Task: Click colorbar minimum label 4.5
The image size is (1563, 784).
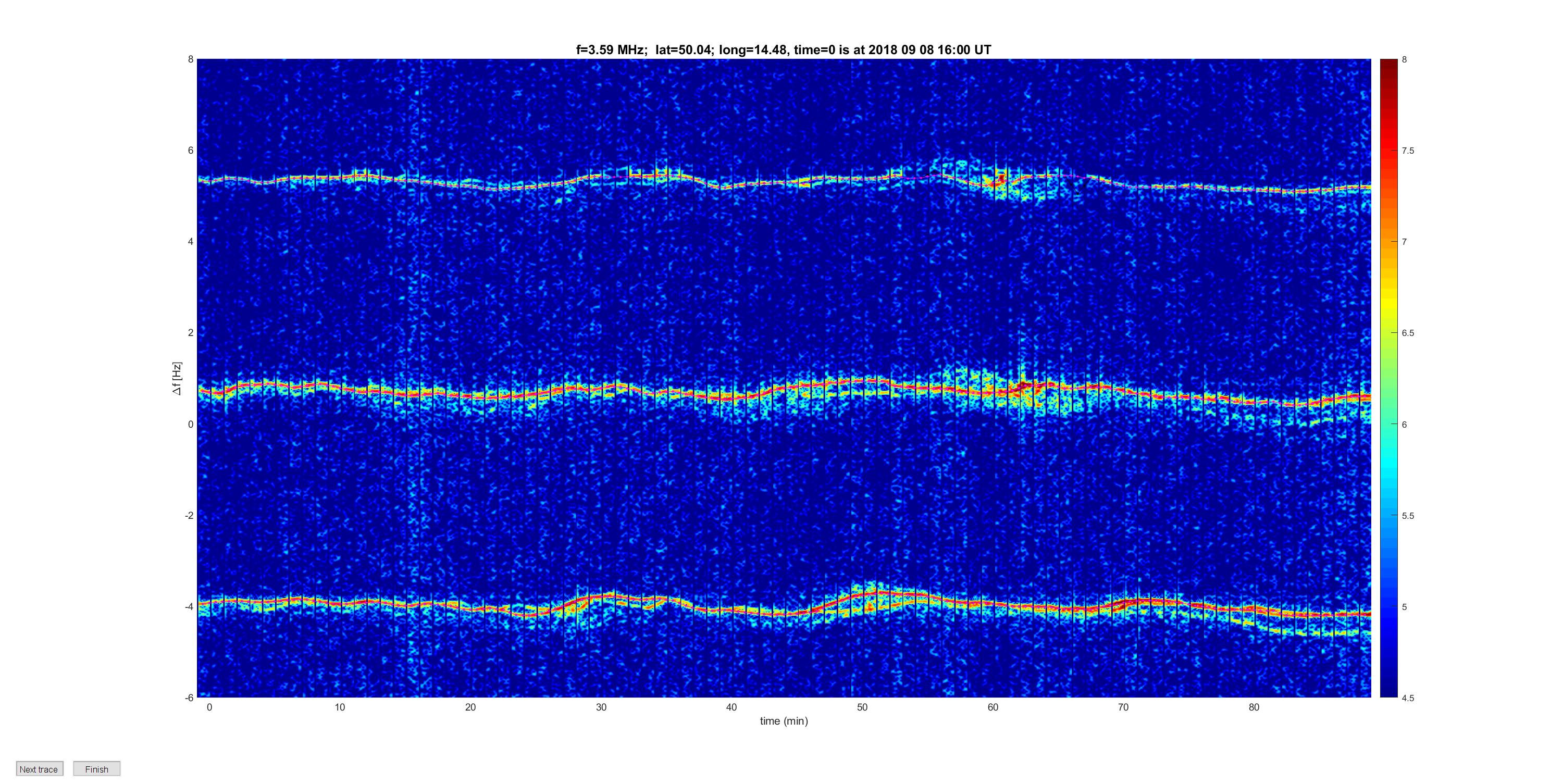Action: (1409, 698)
